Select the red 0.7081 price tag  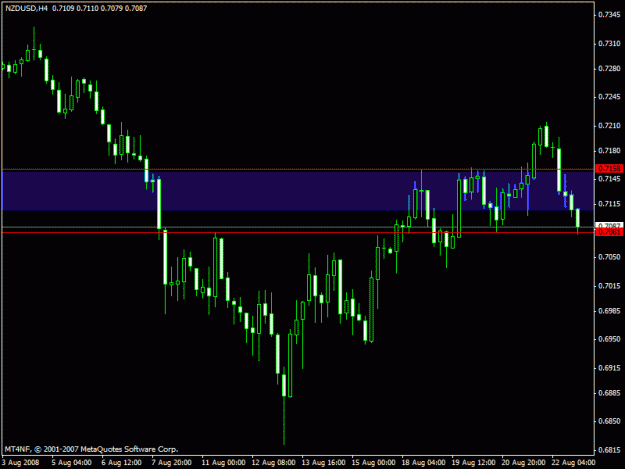609,232
